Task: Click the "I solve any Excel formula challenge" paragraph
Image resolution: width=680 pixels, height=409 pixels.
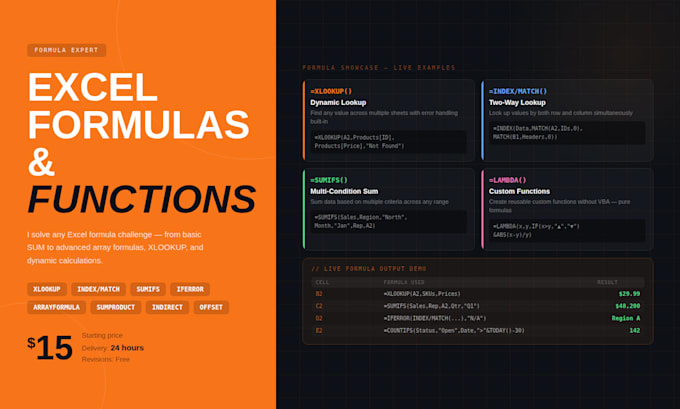Action: coord(115,248)
